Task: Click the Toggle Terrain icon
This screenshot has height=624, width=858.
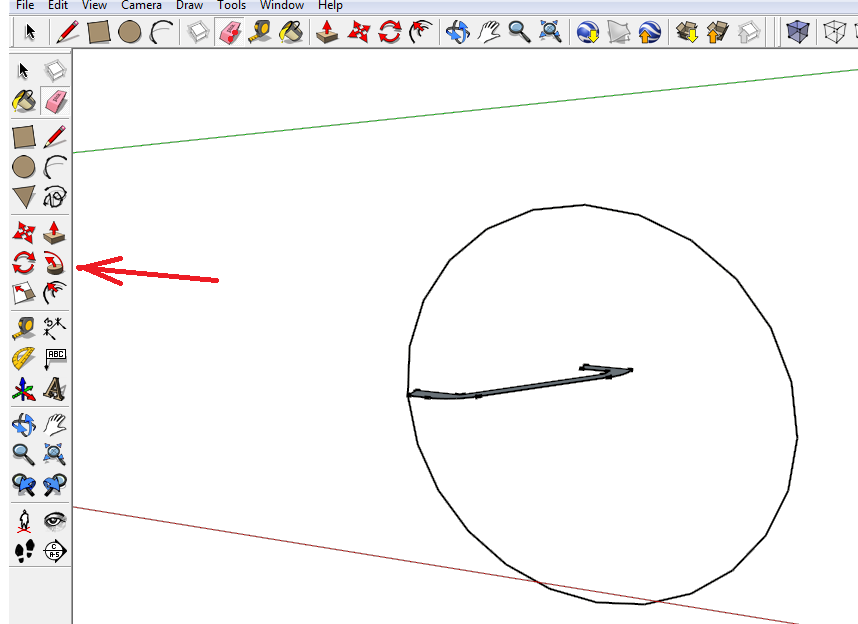Action: [x=618, y=32]
